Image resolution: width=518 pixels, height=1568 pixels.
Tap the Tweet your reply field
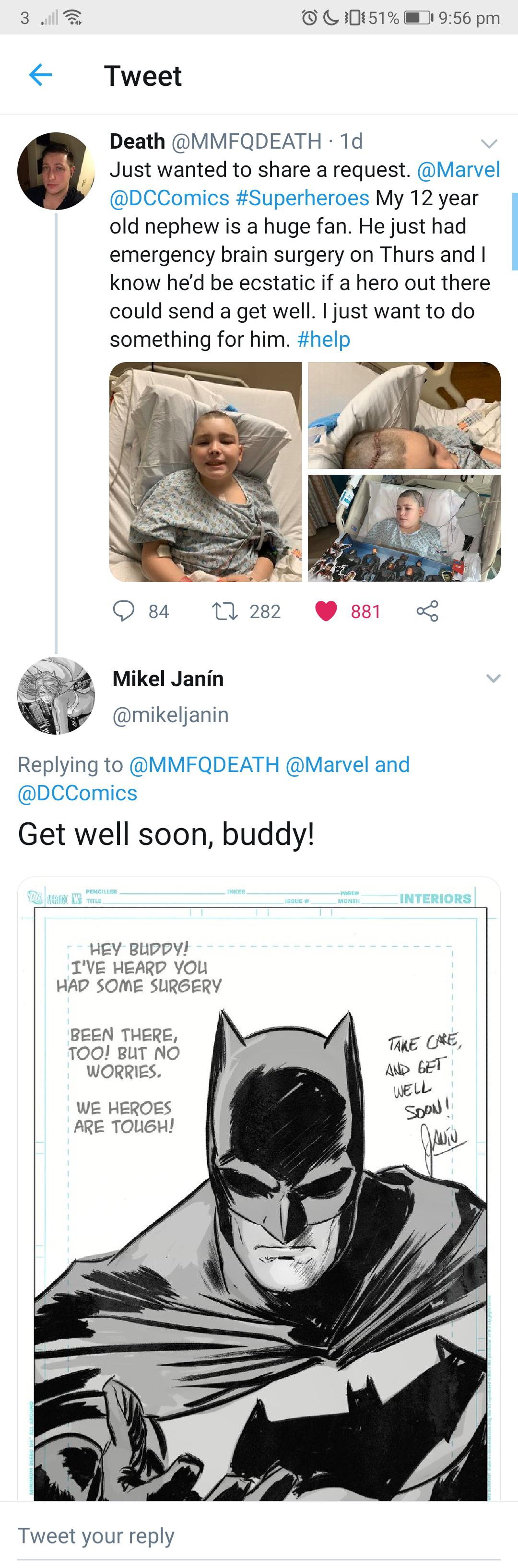[244, 1535]
